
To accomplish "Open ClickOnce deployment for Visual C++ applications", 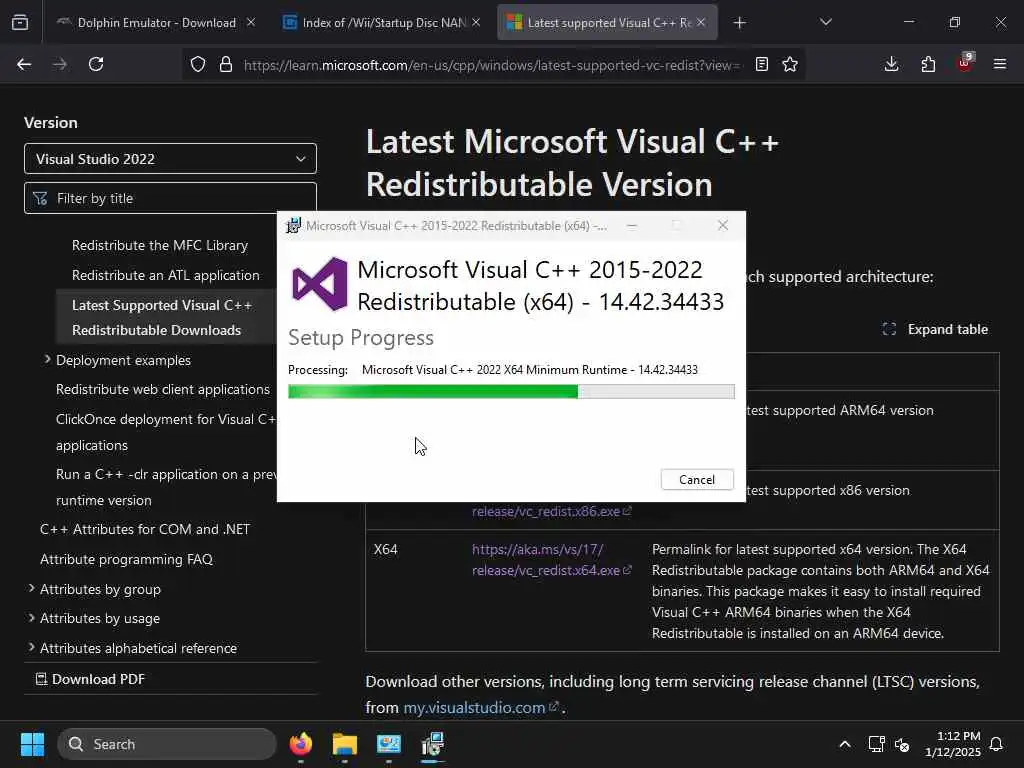I will [x=166, y=432].
